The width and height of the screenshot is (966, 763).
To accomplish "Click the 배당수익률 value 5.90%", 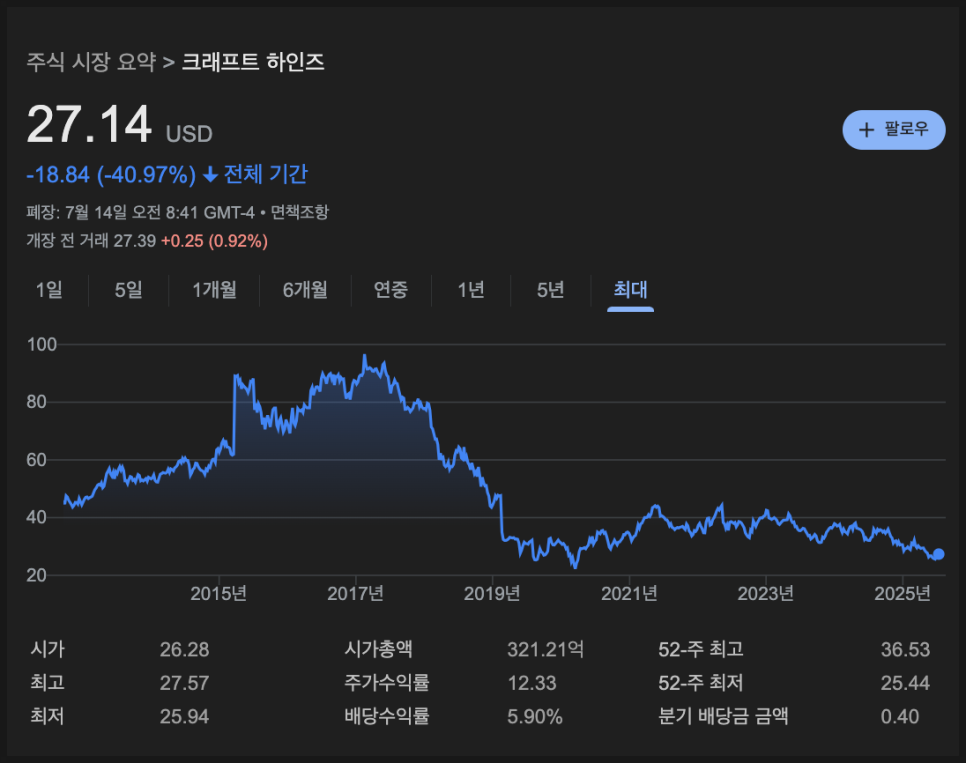I will click(535, 717).
